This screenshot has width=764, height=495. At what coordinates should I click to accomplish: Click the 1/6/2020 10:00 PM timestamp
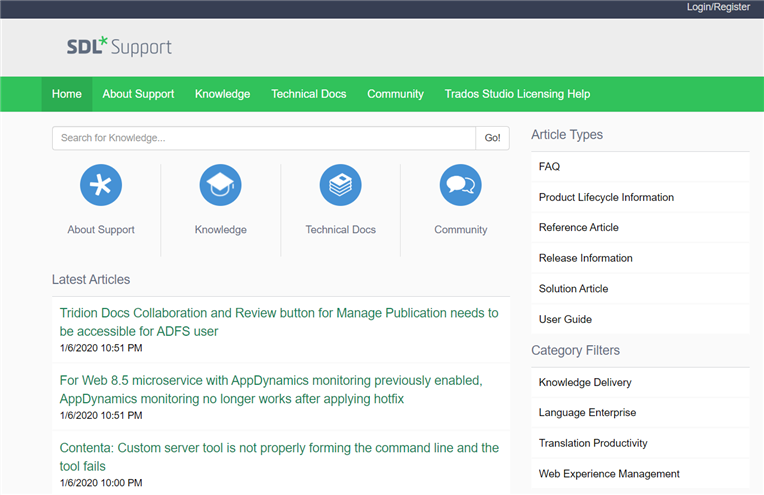point(101,483)
